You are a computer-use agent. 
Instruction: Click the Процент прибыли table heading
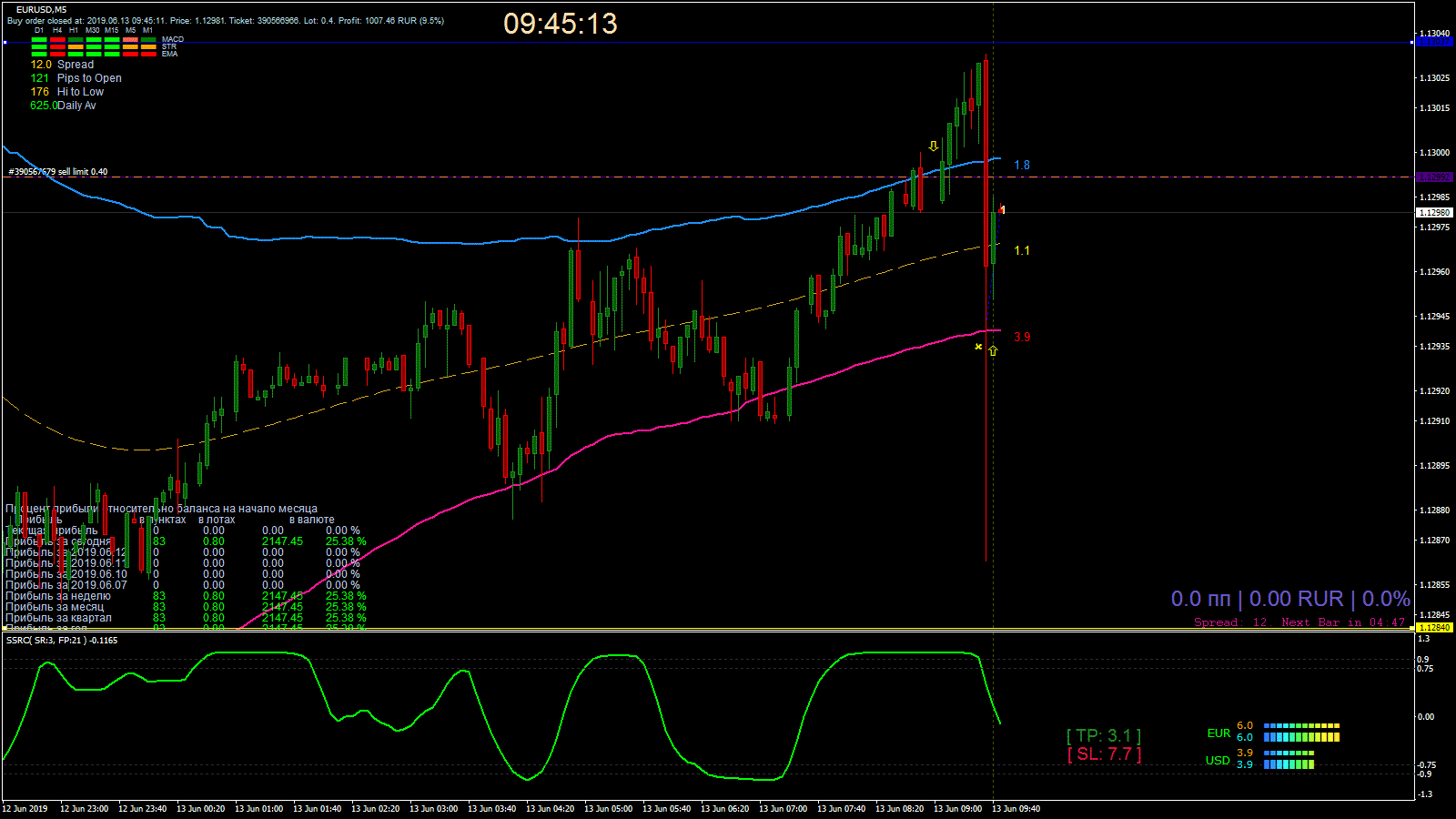click(x=161, y=509)
